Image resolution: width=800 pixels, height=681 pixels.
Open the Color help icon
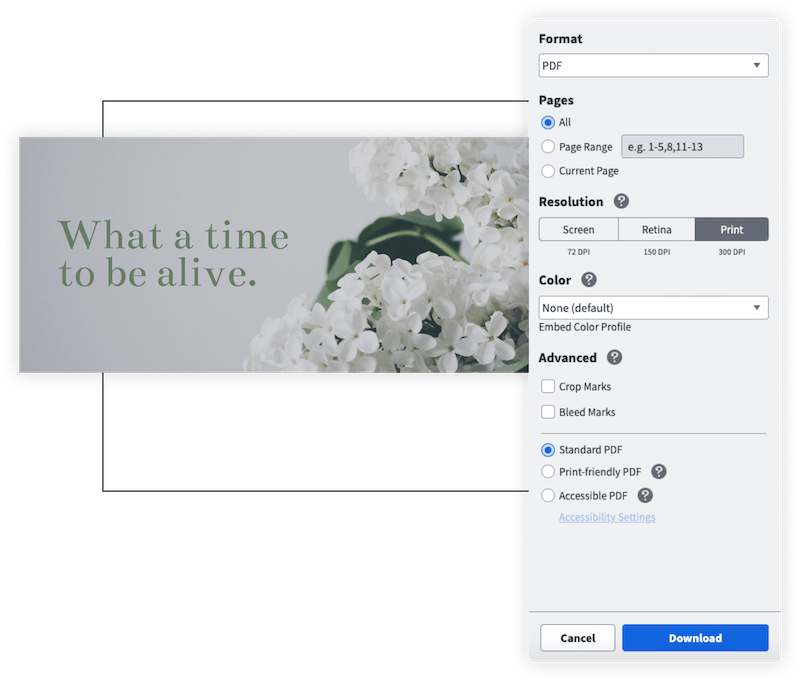(589, 280)
